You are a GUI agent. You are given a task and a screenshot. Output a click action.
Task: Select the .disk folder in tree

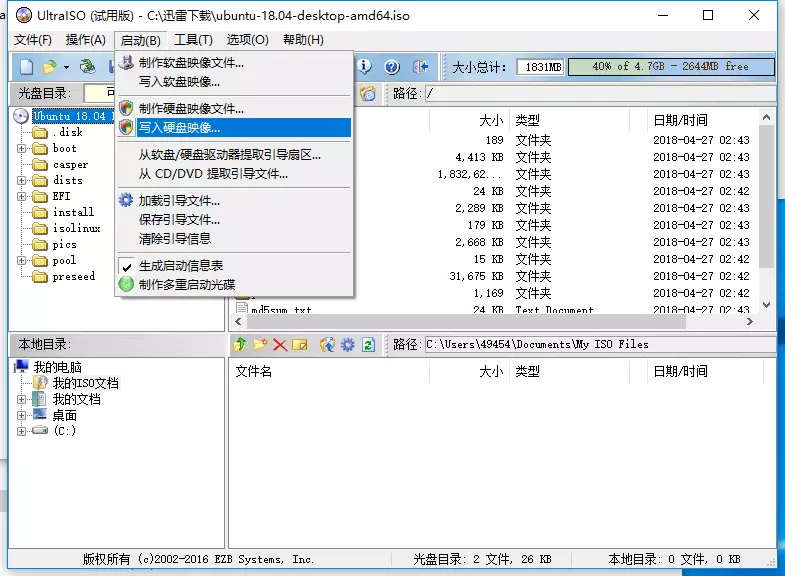[x=68, y=132]
